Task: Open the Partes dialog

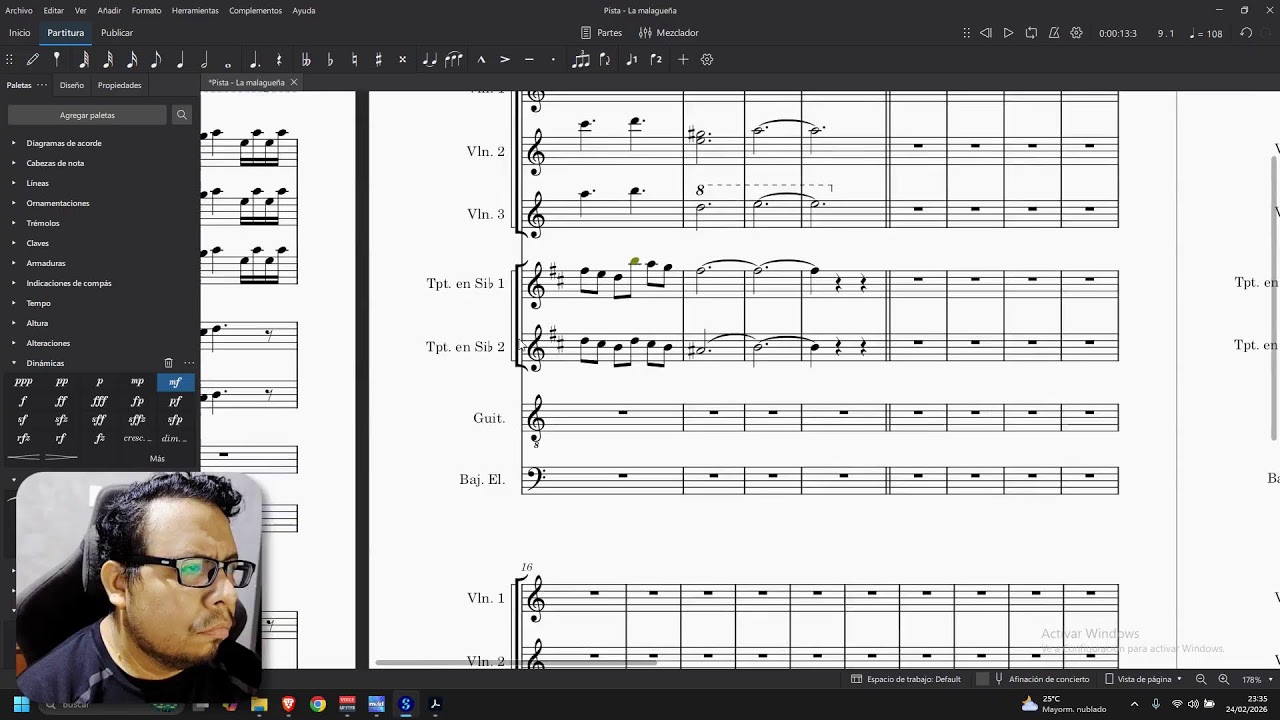Action: [x=602, y=33]
